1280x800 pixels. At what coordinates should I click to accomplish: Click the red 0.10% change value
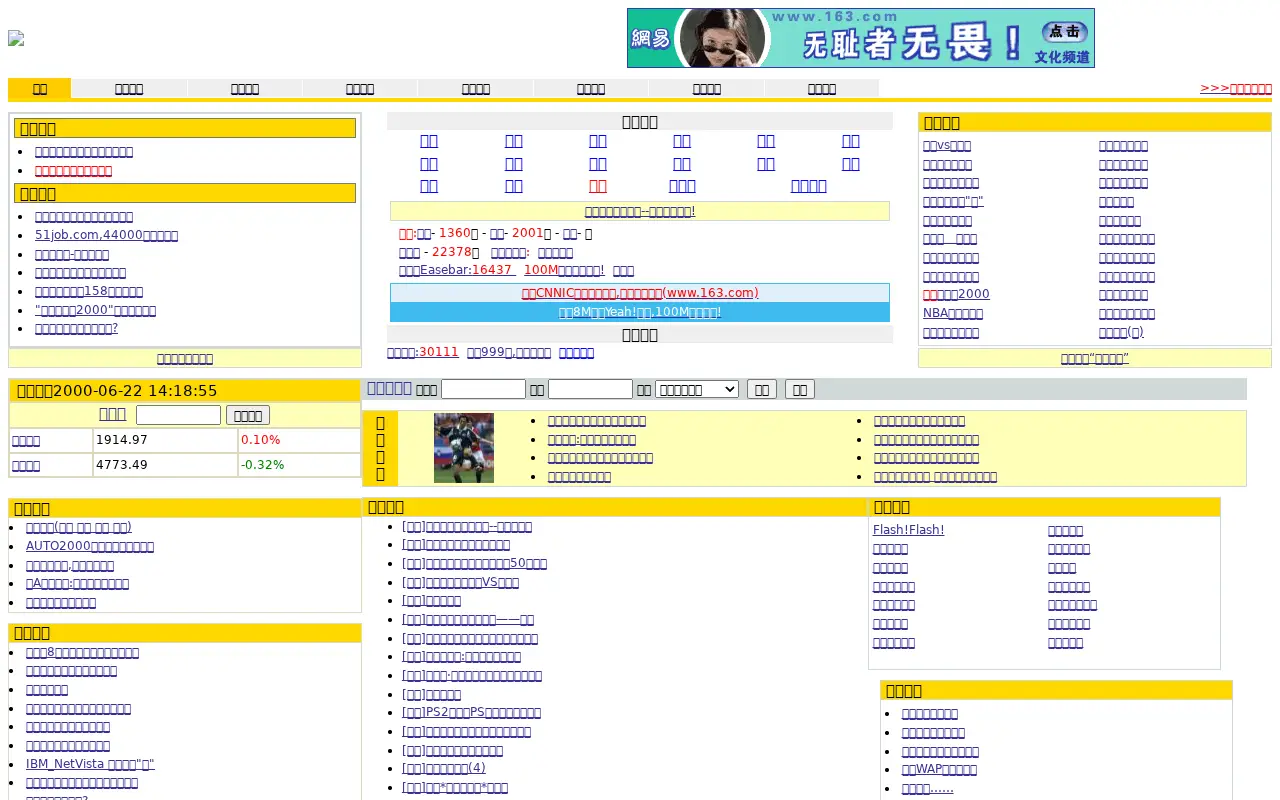coord(261,440)
